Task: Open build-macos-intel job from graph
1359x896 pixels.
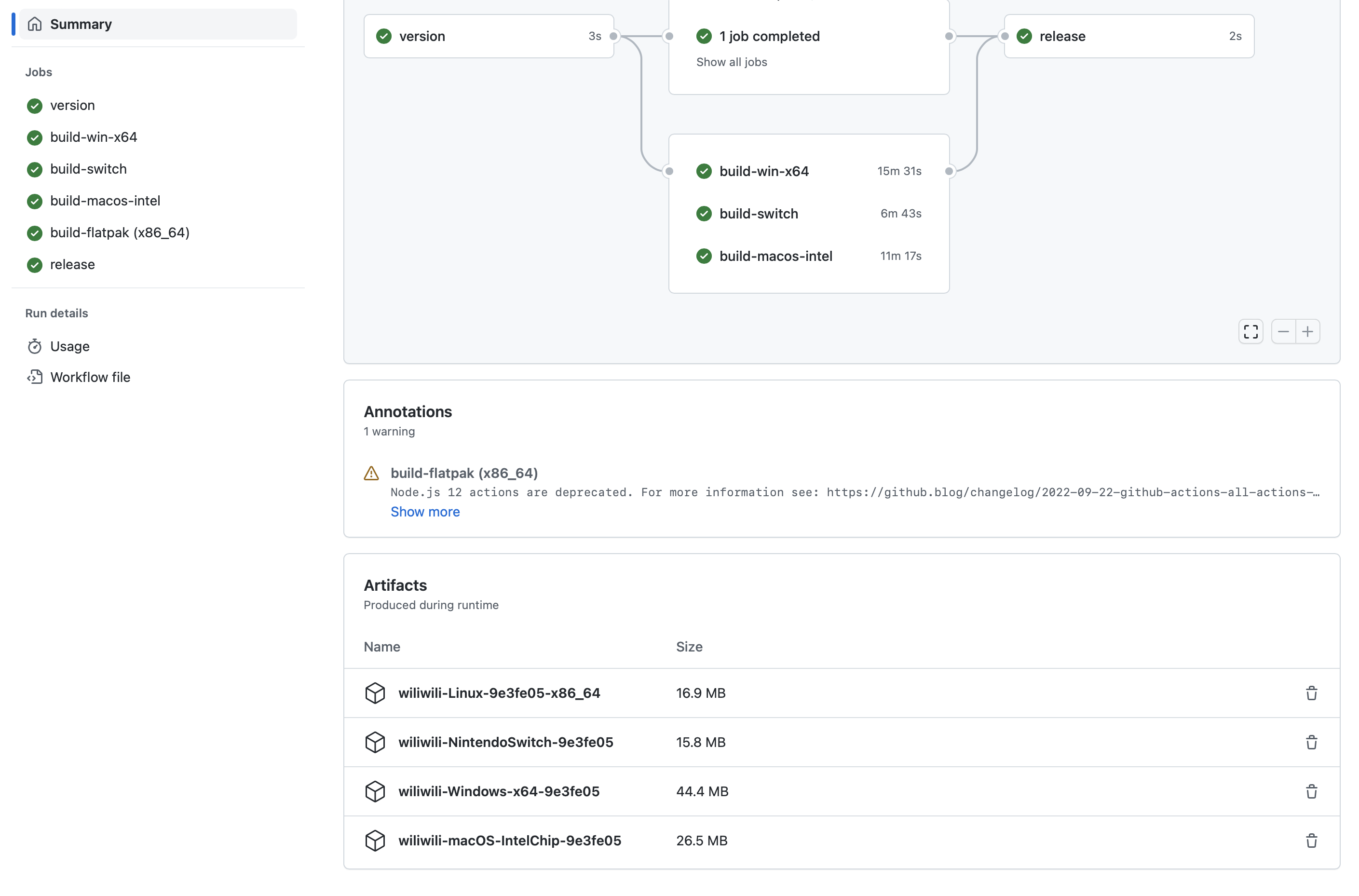Action: (775, 256)
